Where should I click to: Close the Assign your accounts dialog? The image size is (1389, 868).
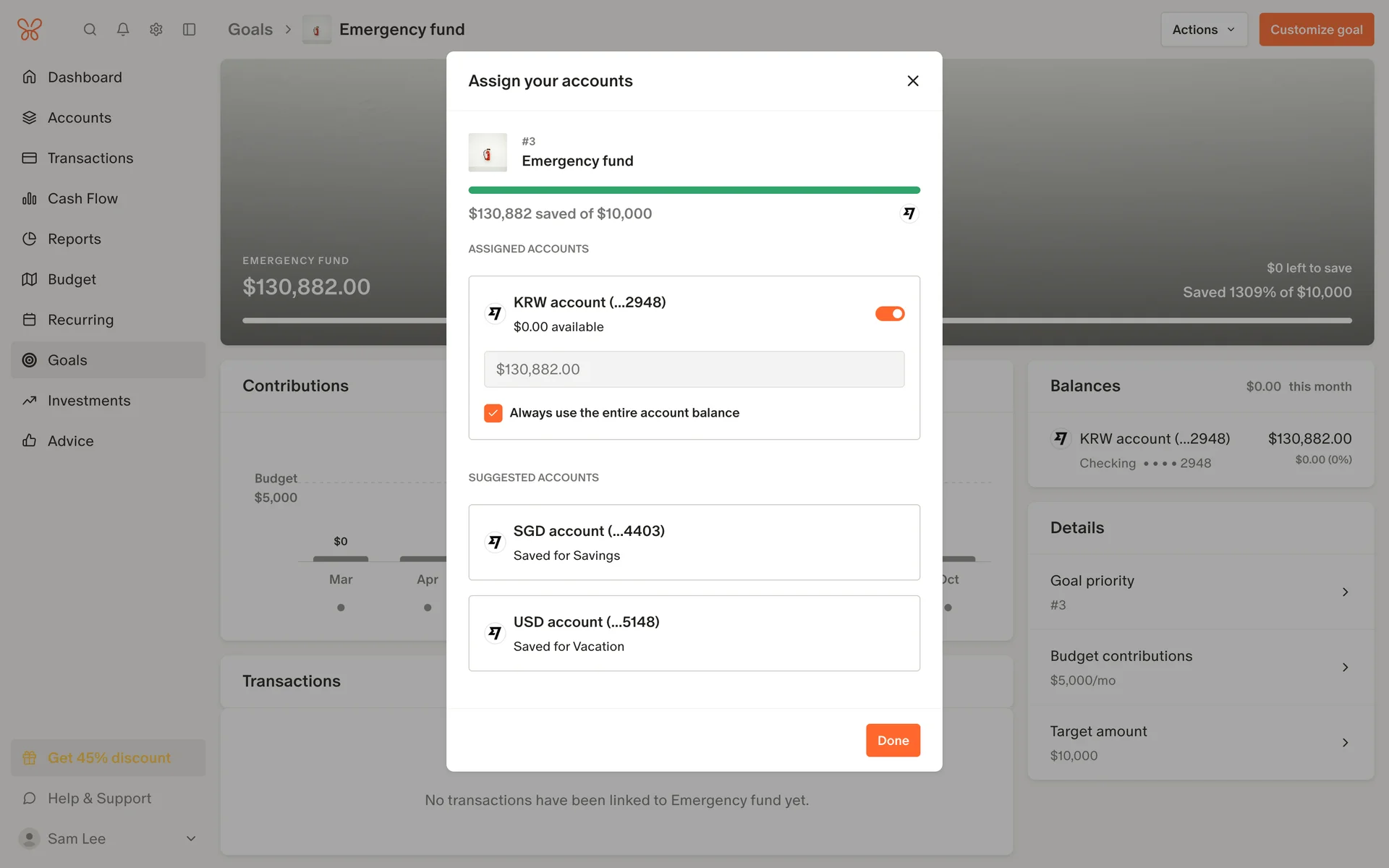(x=913, y=81)
